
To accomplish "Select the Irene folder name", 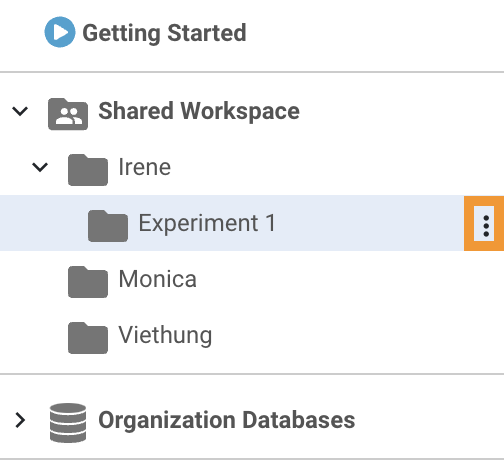I will point(145,167).
